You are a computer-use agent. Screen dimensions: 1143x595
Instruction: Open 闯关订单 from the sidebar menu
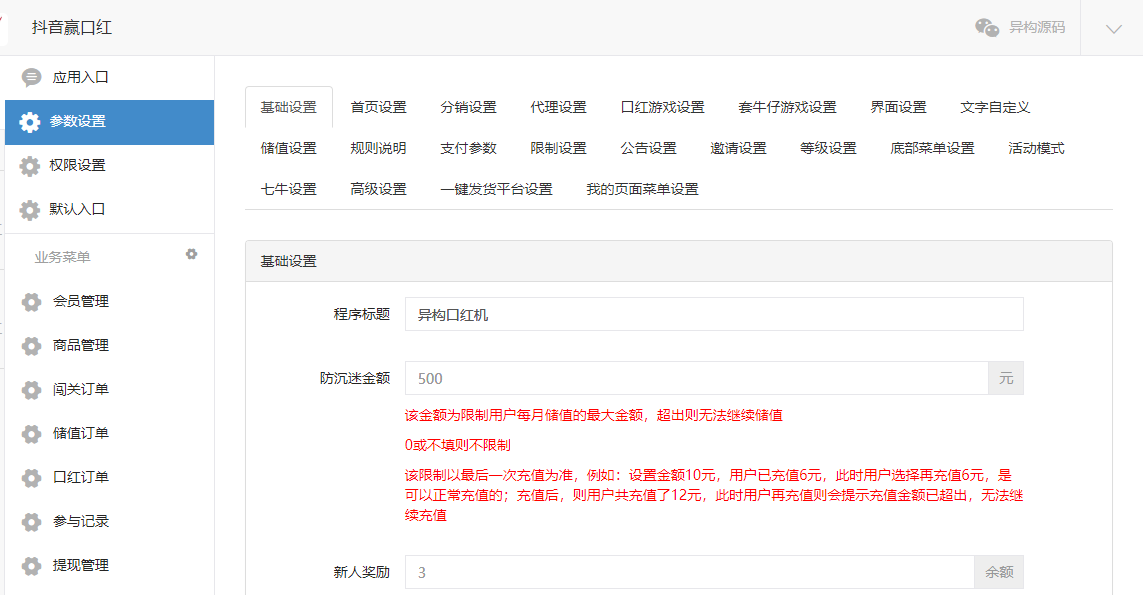[29, 389]
